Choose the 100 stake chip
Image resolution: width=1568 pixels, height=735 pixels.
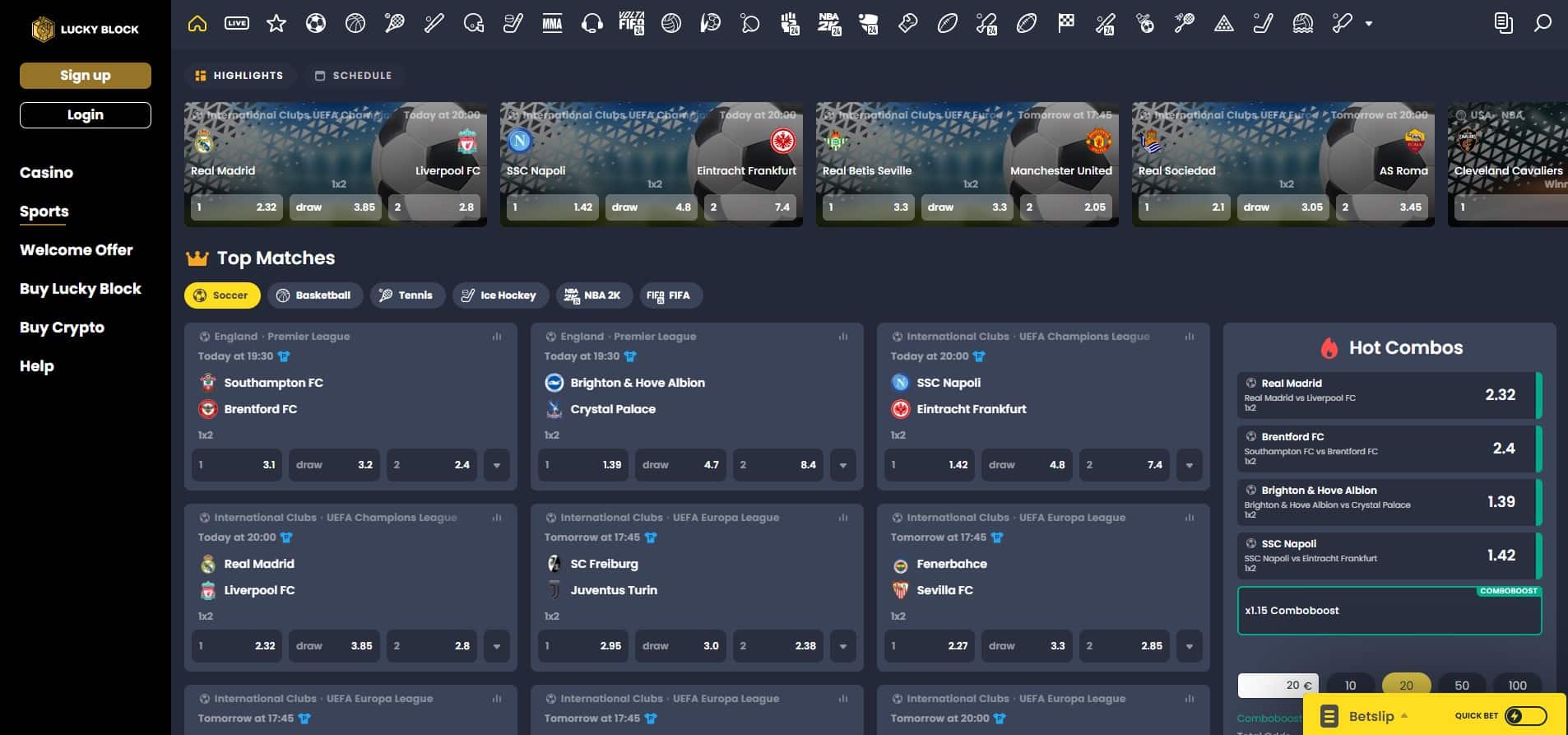pos(1517,685)
